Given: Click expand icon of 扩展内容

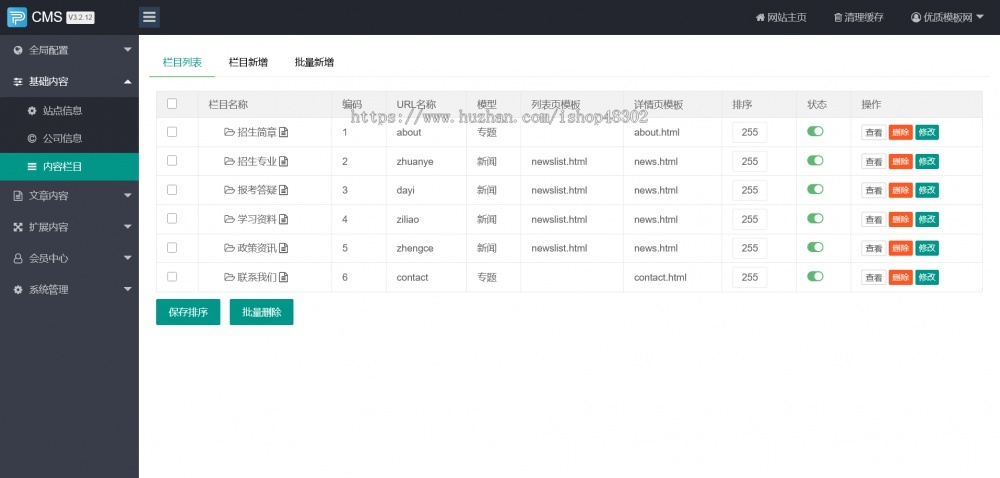Looking at the screenshot, I should pyautogui.click(x=18, y=227).
